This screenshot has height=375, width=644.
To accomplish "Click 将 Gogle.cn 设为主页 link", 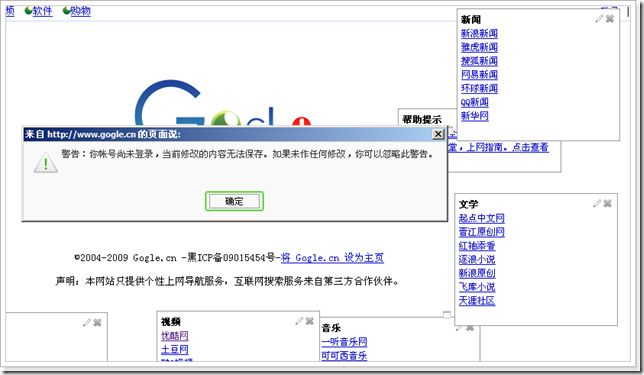I will pos(332,258).
